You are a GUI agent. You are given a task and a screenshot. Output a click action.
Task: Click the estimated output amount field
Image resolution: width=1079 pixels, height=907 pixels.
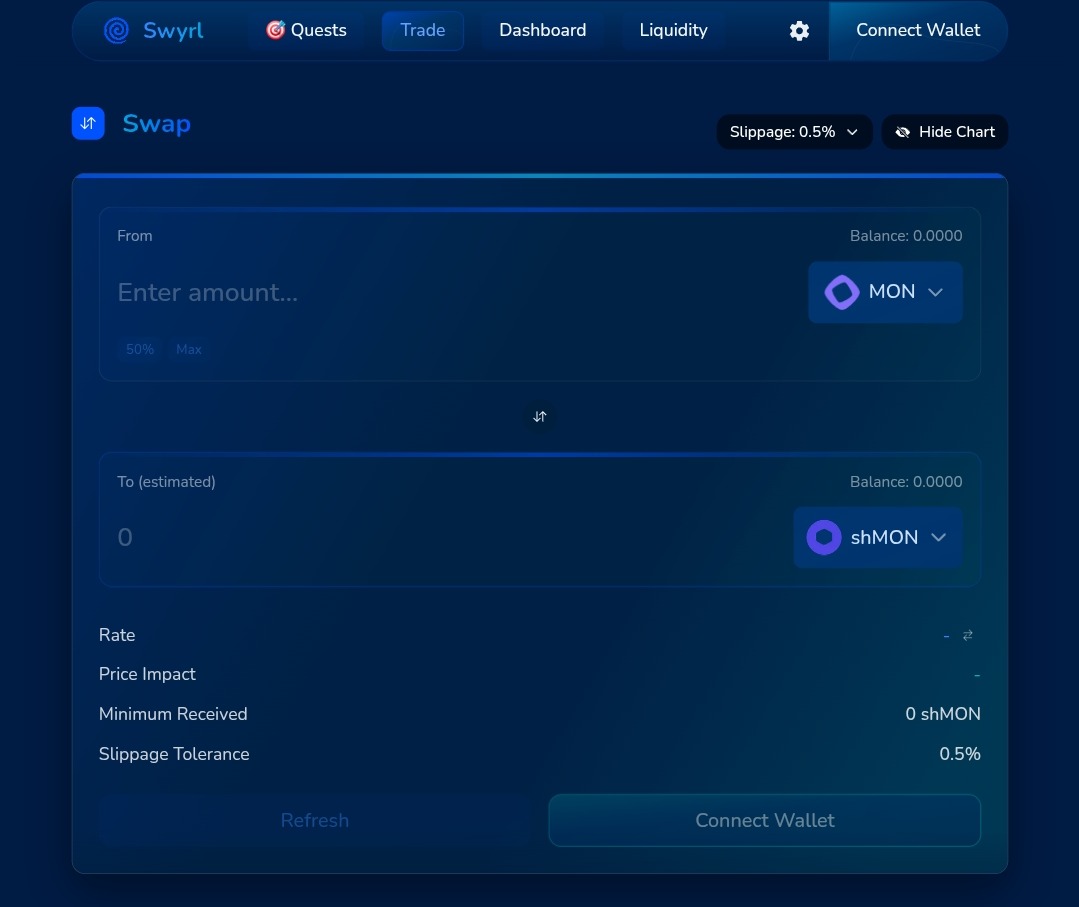click(447, 537)
